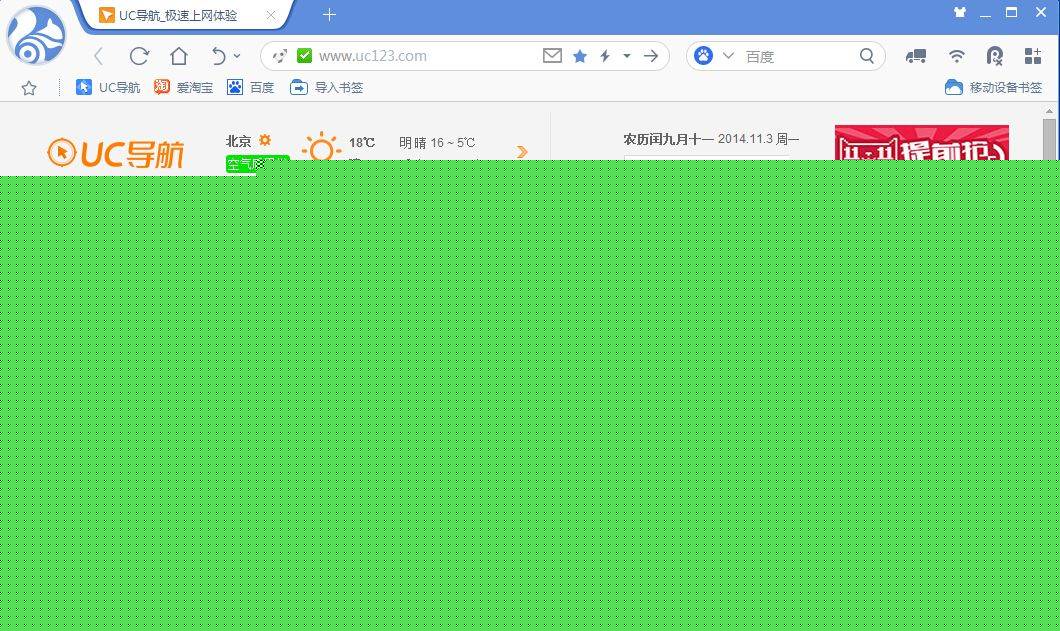Image resolution: width=1060 pixels, height=631 pixels.
Task: Click the UC browser logo
Action: click(36, 35)
